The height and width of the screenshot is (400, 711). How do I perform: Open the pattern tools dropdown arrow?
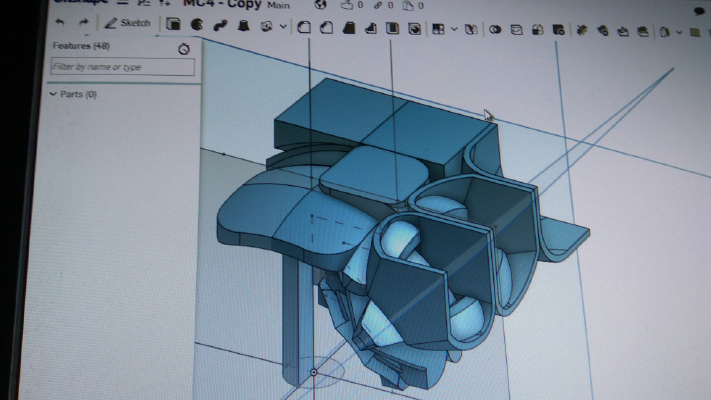(454, 29)
